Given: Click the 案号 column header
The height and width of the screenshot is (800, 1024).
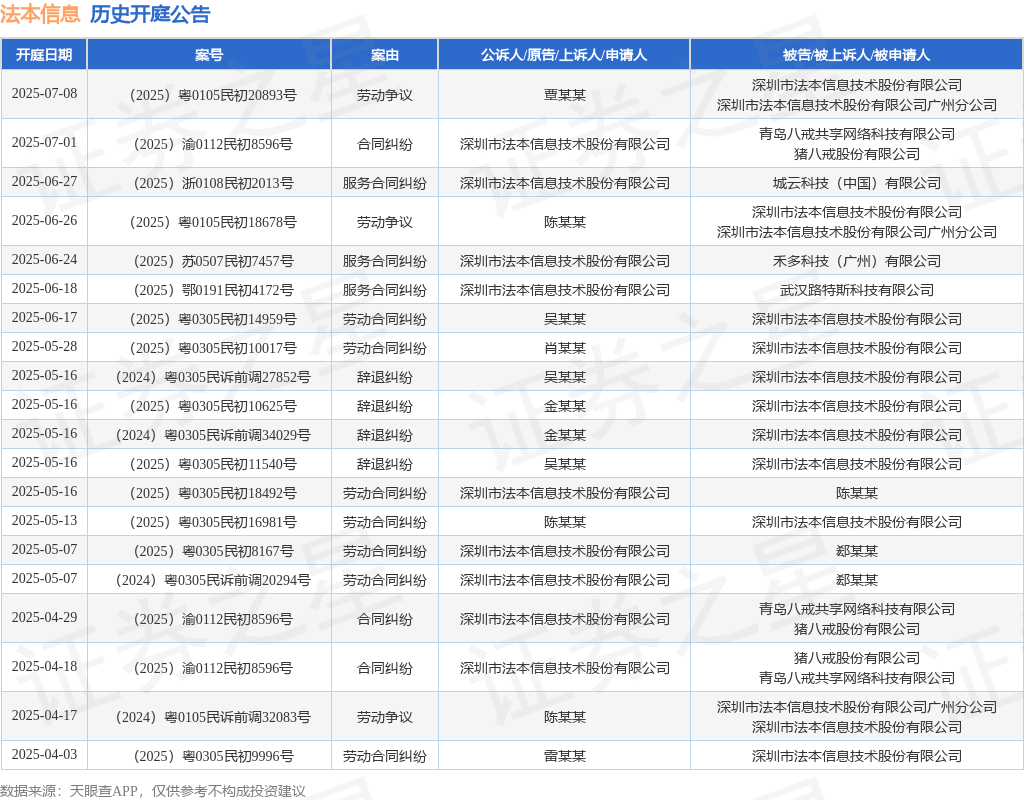Looking at the screenshot, I should (209, 55).
